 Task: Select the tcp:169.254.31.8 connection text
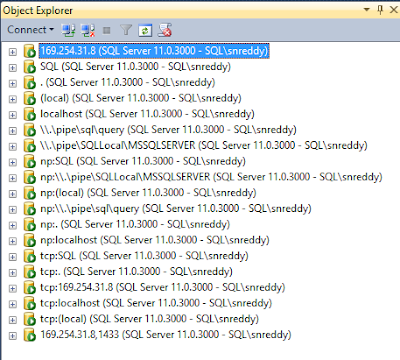tap(163, 288)
